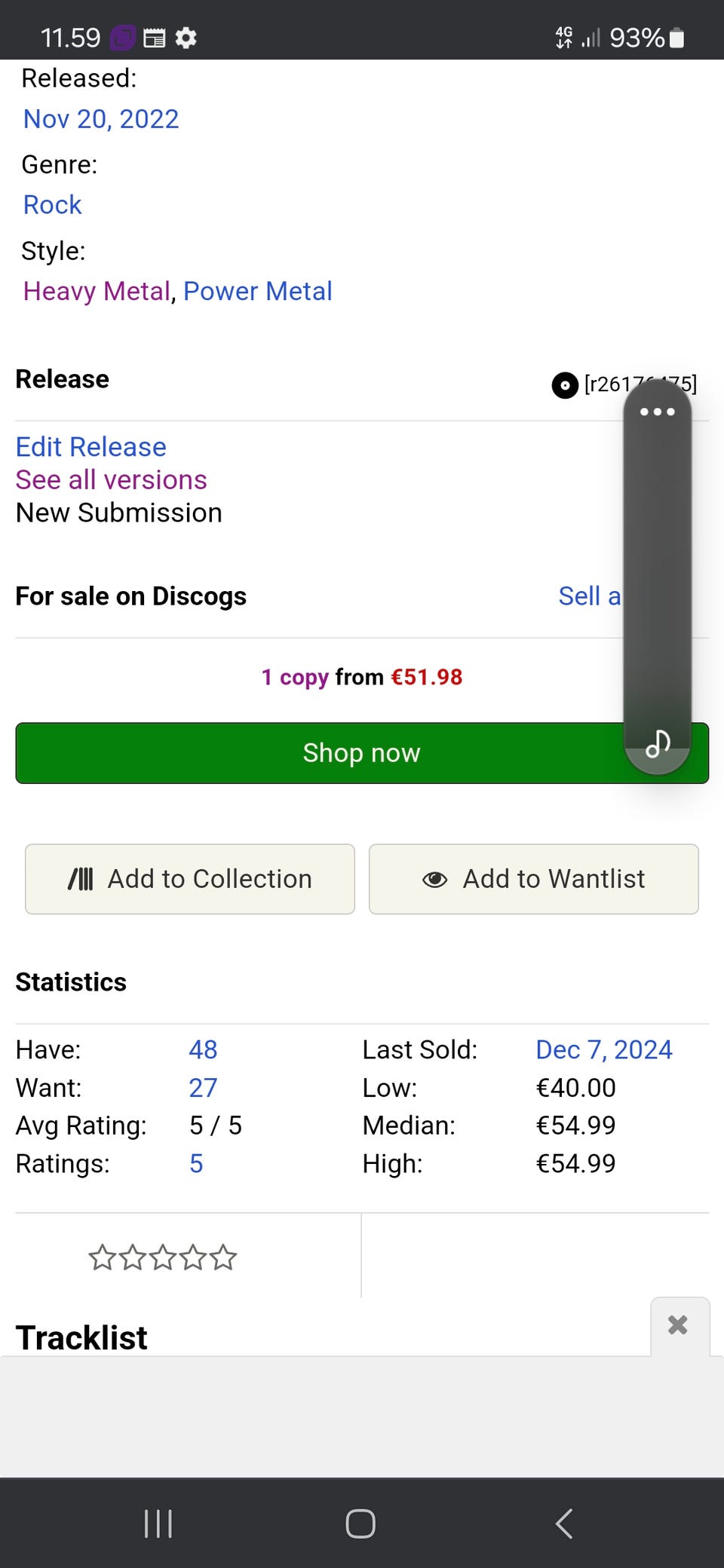Open the Heavy Metal style link
This screenshot has width=724, height=1568.
click(x=97, y=291)
